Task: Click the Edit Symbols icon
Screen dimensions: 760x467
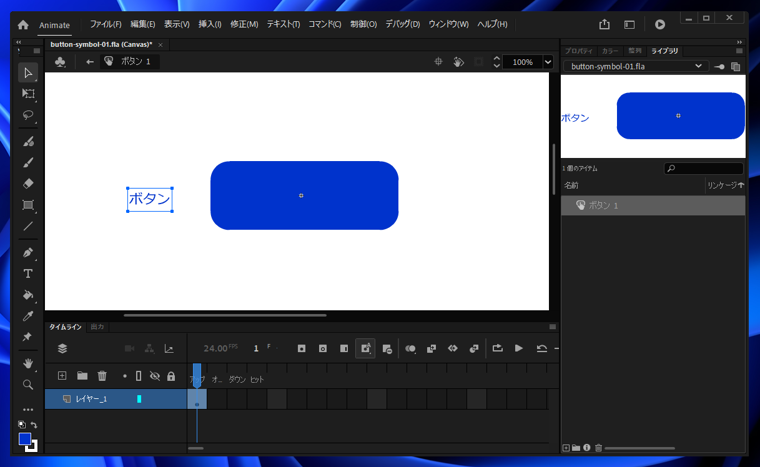Action: pos(60,62)
